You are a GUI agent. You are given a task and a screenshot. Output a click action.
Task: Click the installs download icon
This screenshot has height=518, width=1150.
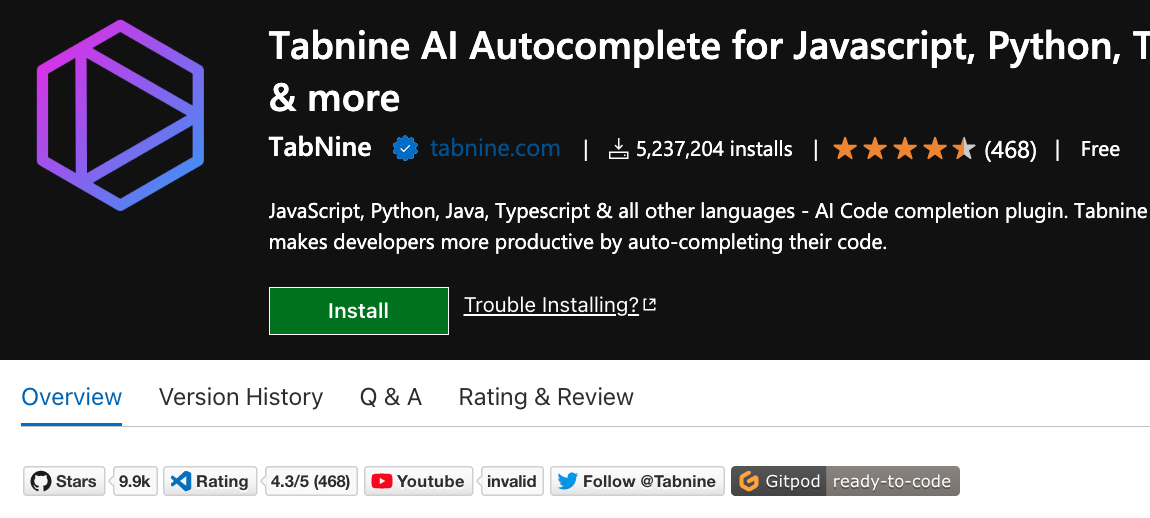point(619,150)
